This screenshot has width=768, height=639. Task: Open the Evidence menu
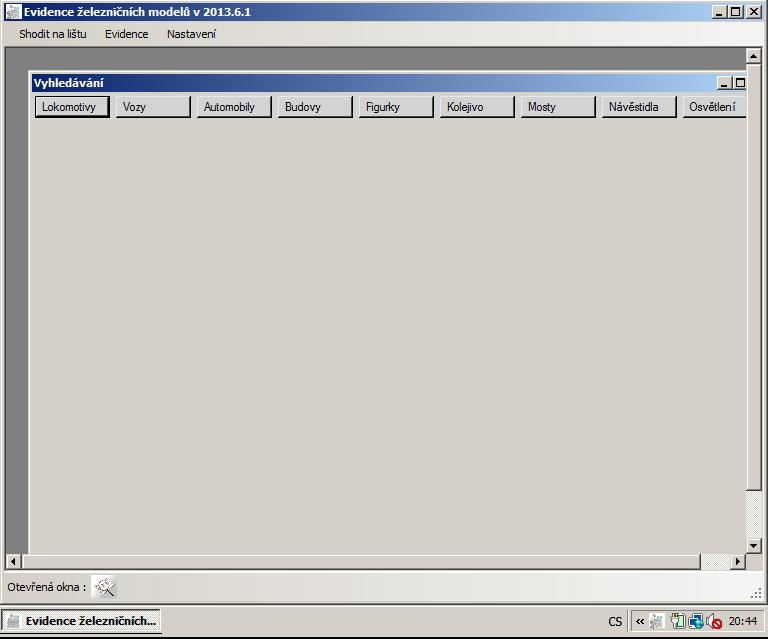tap(126, 34)
